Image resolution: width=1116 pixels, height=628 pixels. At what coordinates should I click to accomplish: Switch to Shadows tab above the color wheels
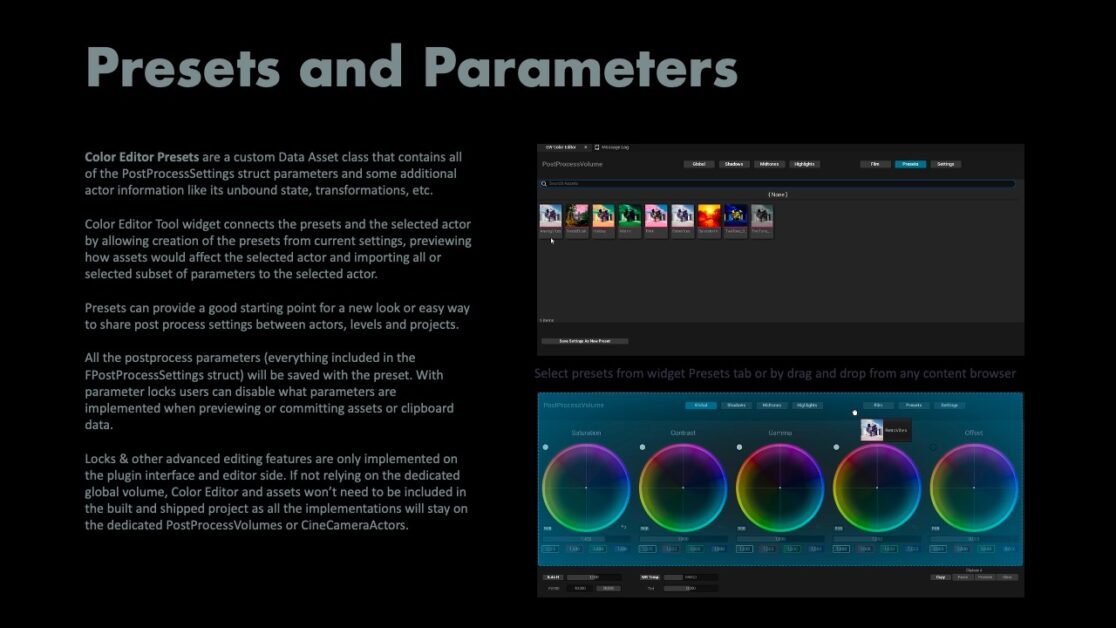[x=735, y=405]
